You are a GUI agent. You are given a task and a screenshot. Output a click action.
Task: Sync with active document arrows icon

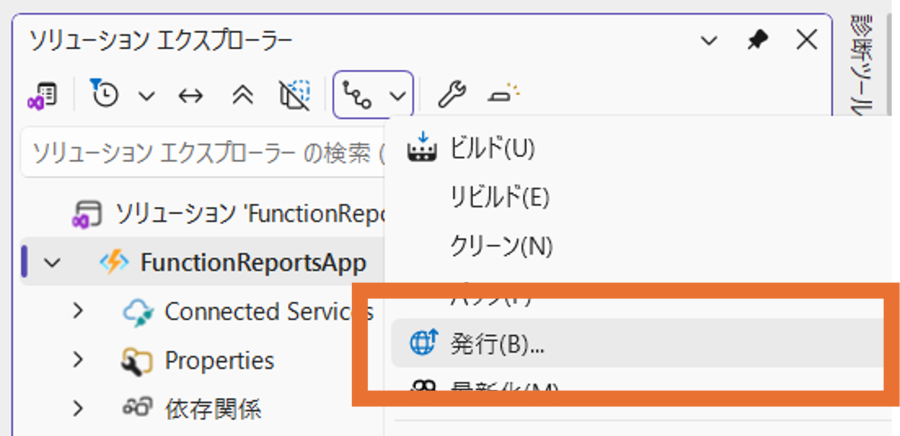191,96
